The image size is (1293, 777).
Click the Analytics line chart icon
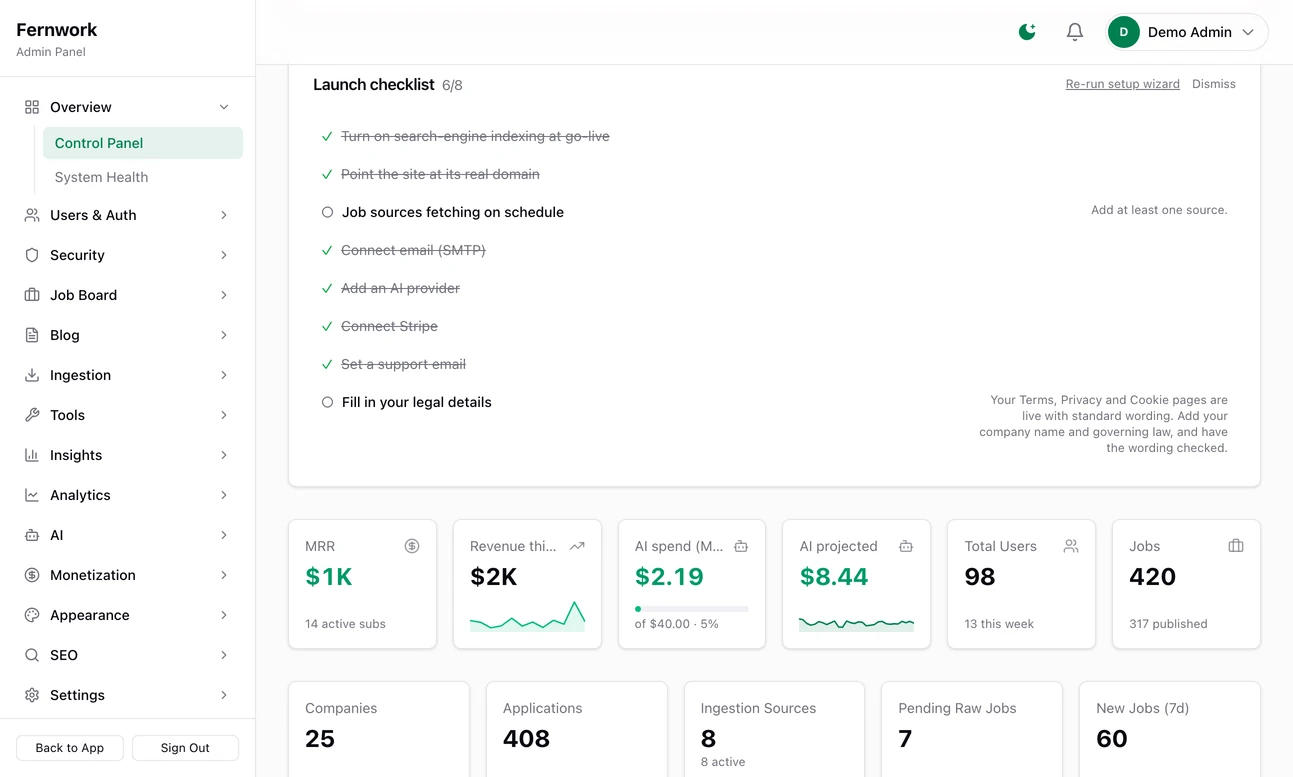[x=32, y=495]
